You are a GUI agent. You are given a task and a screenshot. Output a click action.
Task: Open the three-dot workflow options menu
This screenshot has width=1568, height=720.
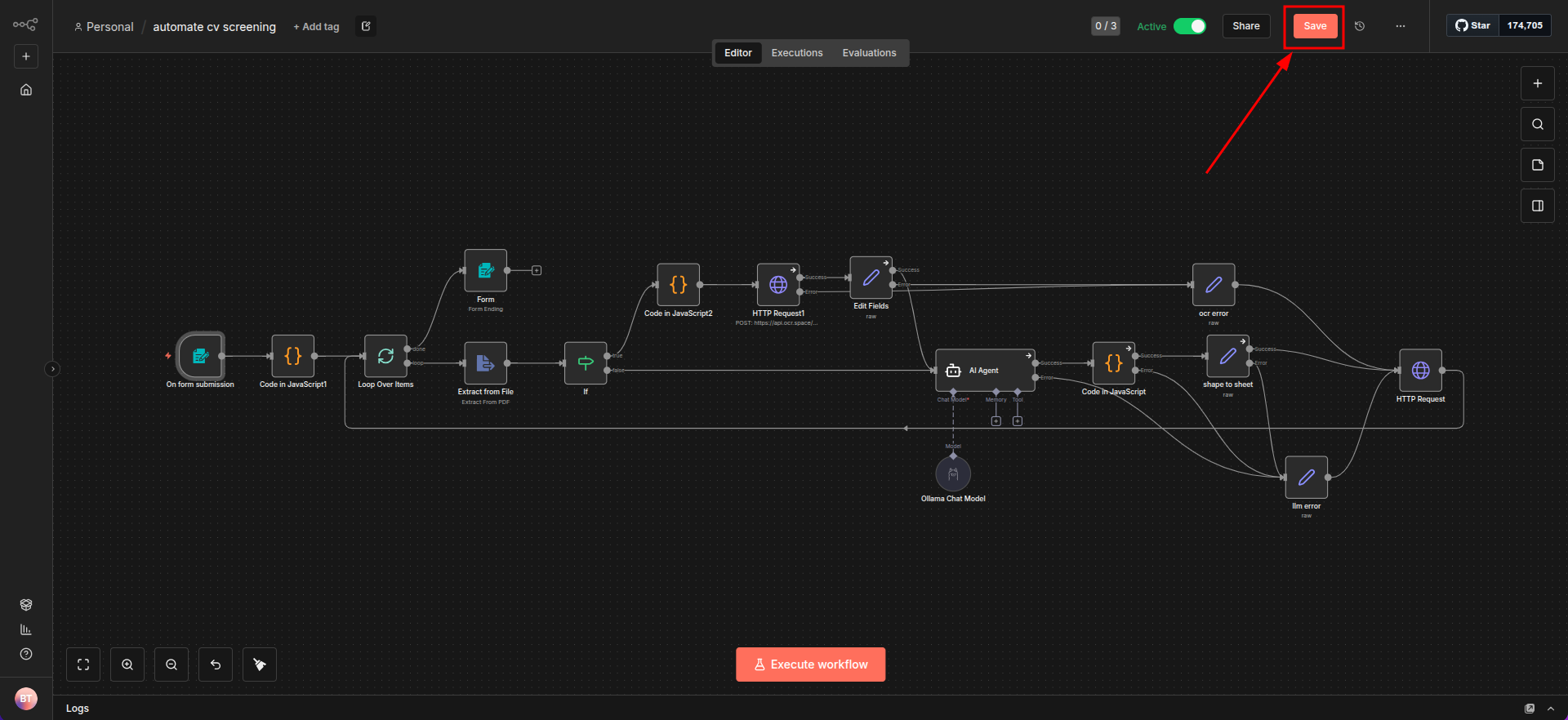pos(1401,26)
